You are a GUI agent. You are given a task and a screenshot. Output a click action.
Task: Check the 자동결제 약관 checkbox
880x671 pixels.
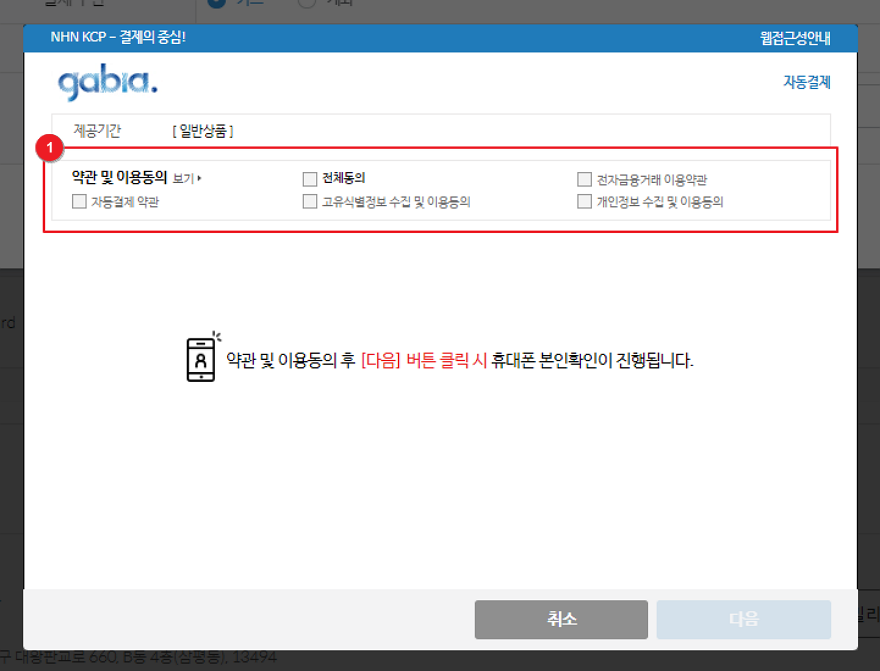(79, 202)
